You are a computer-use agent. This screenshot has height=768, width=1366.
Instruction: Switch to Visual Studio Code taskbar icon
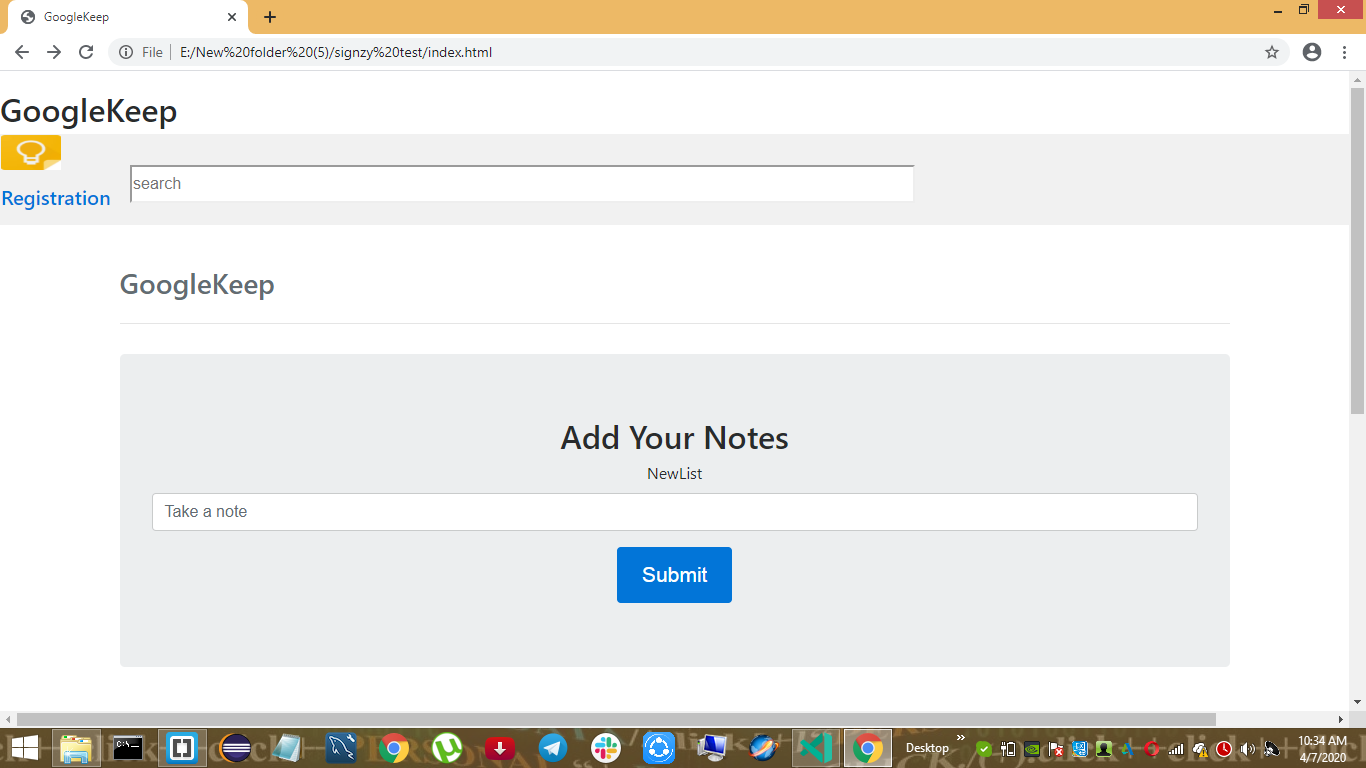(x=817, y=748)
